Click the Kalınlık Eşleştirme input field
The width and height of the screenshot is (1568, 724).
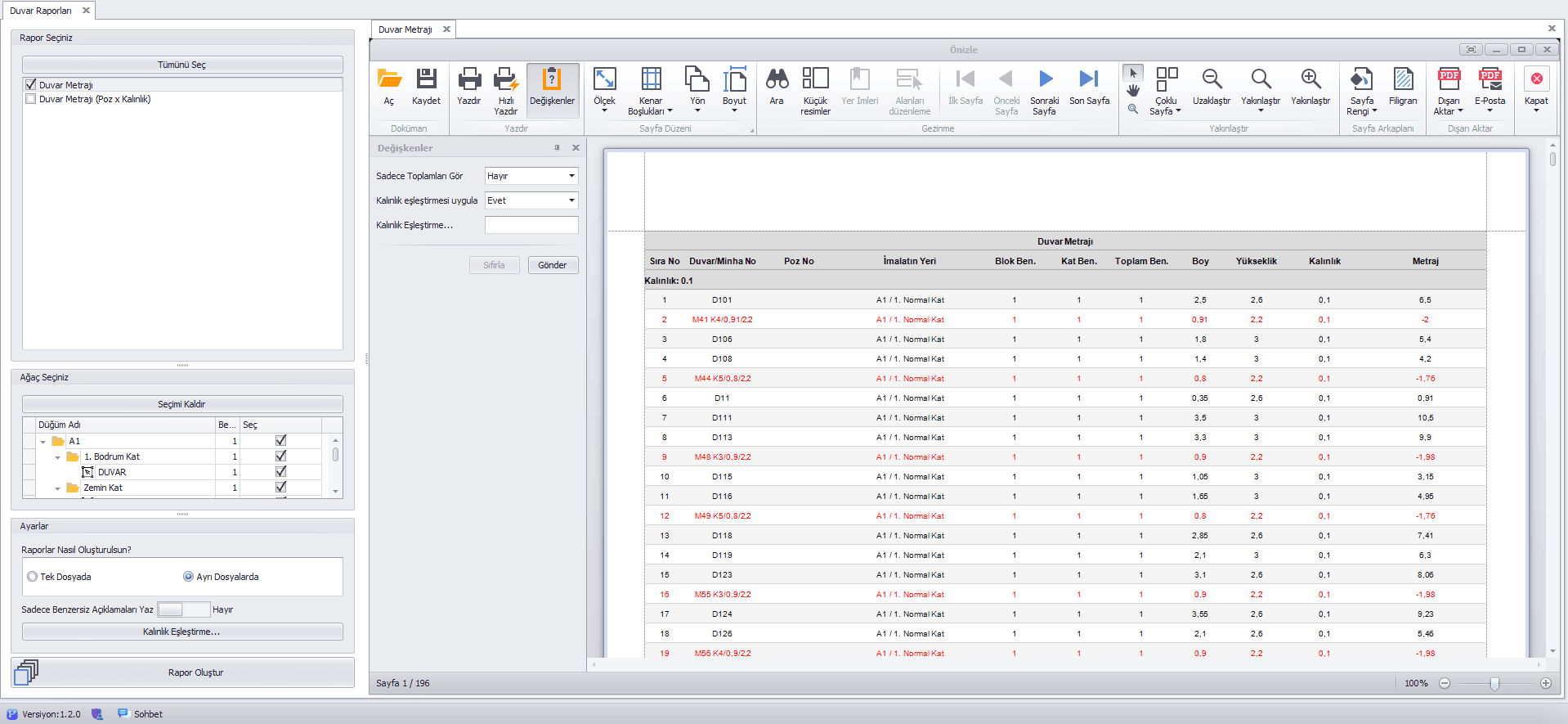point(531,225)
